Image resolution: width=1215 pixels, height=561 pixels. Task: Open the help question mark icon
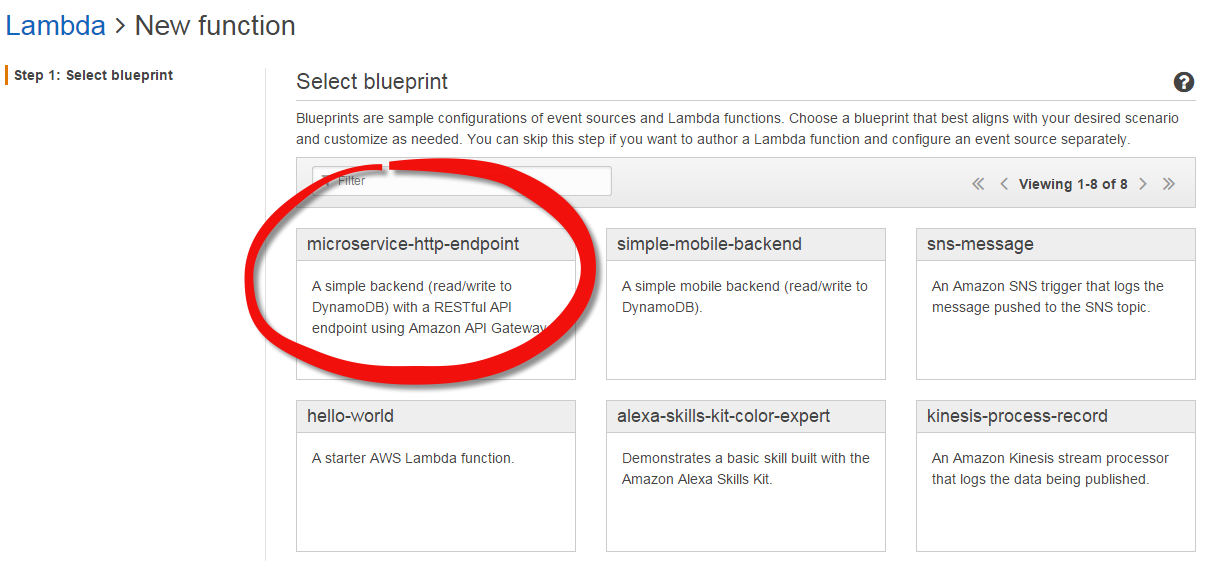coord(1184,82)
